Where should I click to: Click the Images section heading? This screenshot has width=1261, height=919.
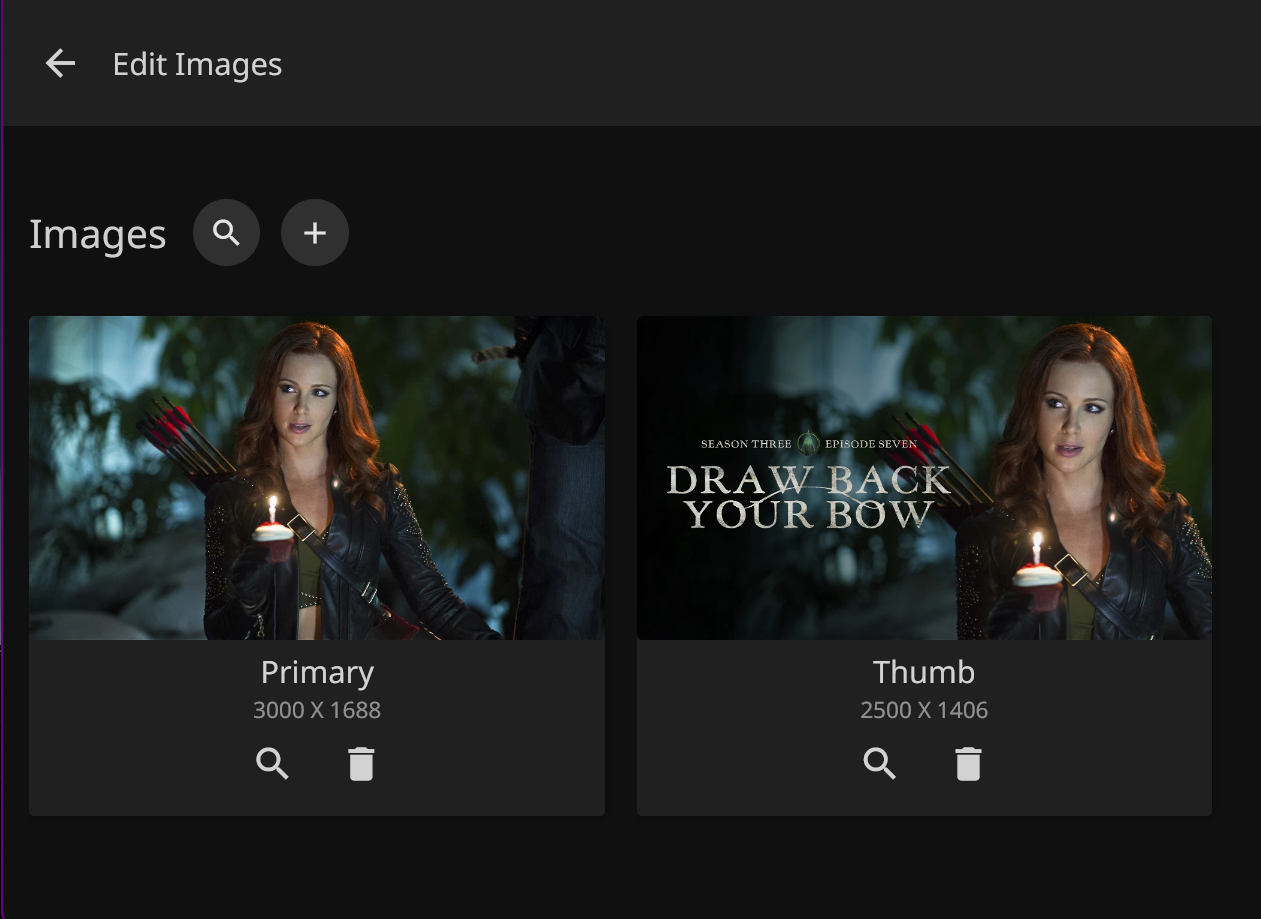[x=97, y=234]
